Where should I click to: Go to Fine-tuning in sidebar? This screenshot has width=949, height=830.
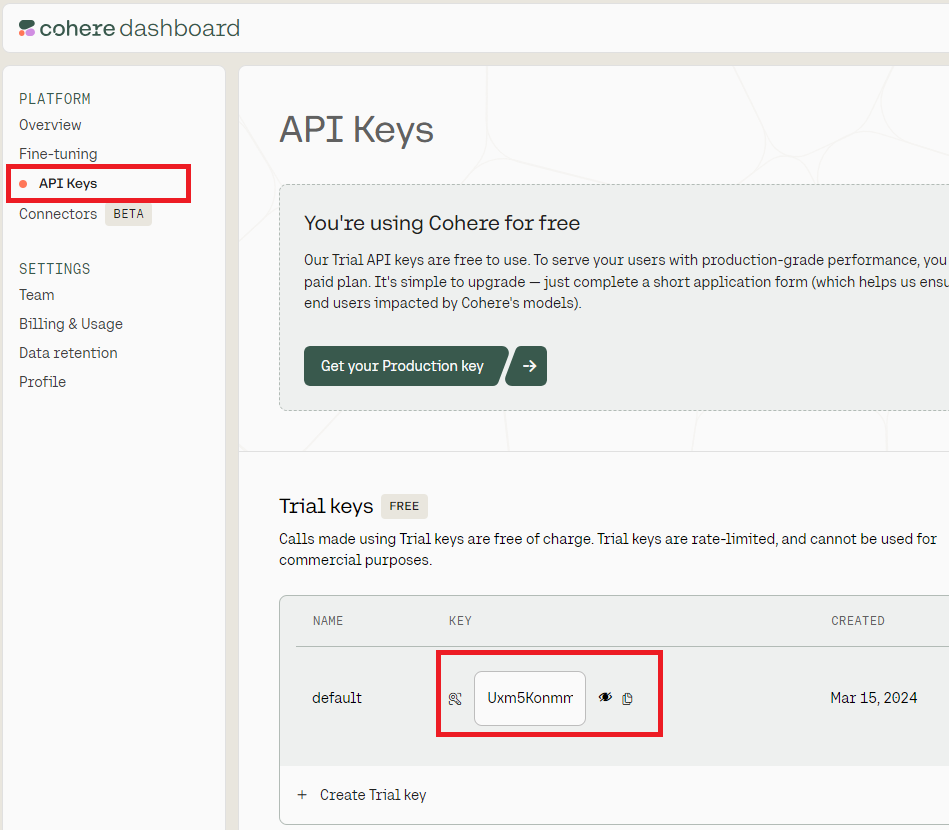pyautogui.click(x=58, y=154)
